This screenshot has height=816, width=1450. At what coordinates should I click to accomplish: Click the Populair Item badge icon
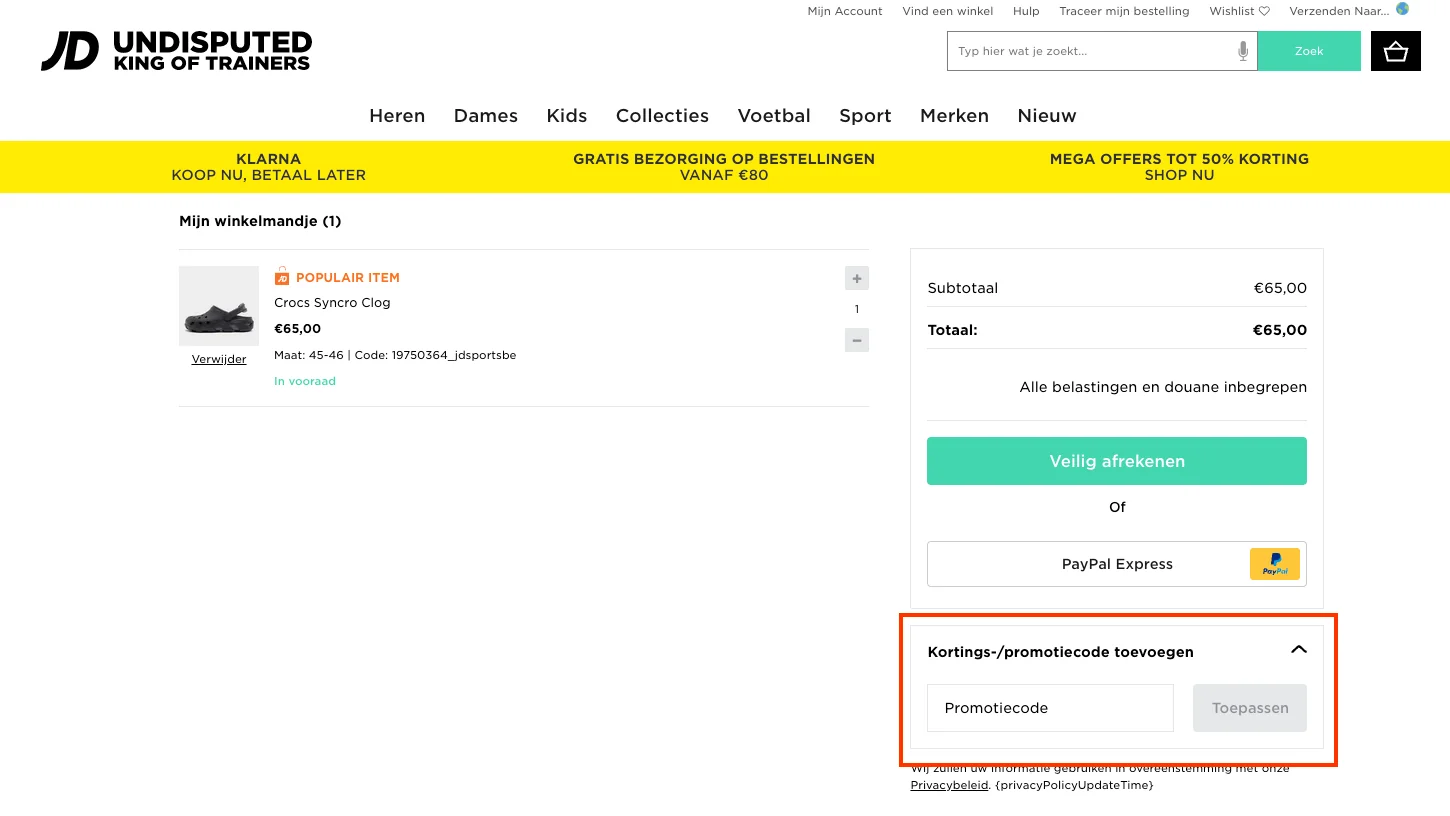(282, 276)
